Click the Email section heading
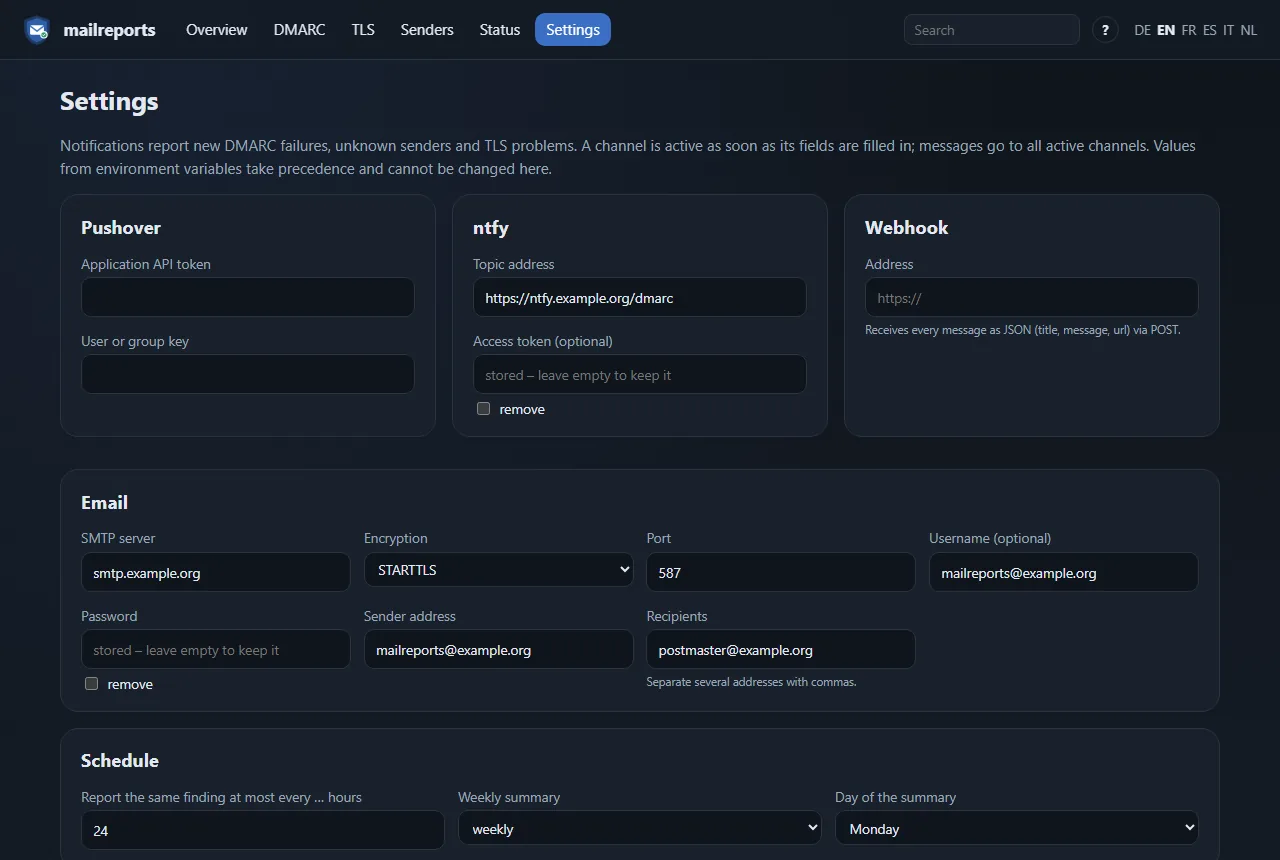The width and height of the screenshot is (1280, 860). (x=104, y=503)
